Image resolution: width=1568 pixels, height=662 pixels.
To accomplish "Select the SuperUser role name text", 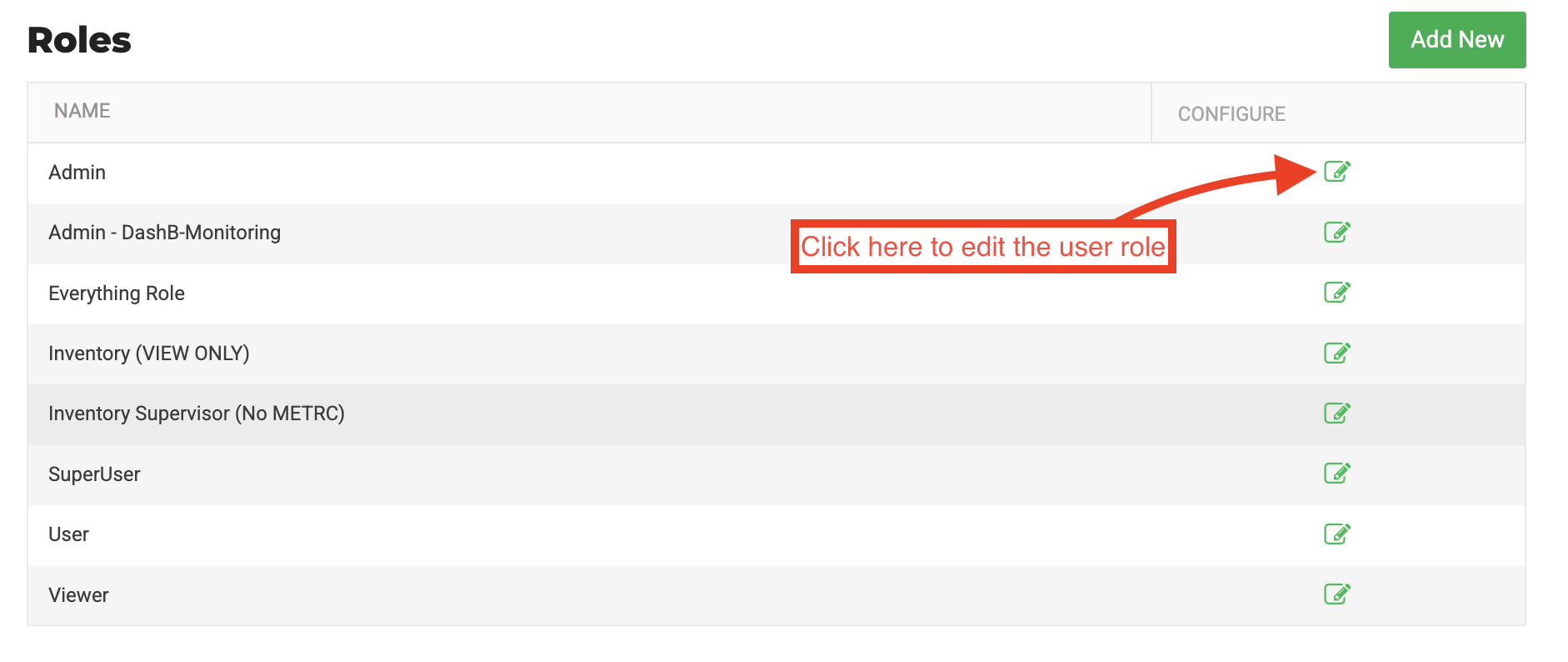I will 93,473.
